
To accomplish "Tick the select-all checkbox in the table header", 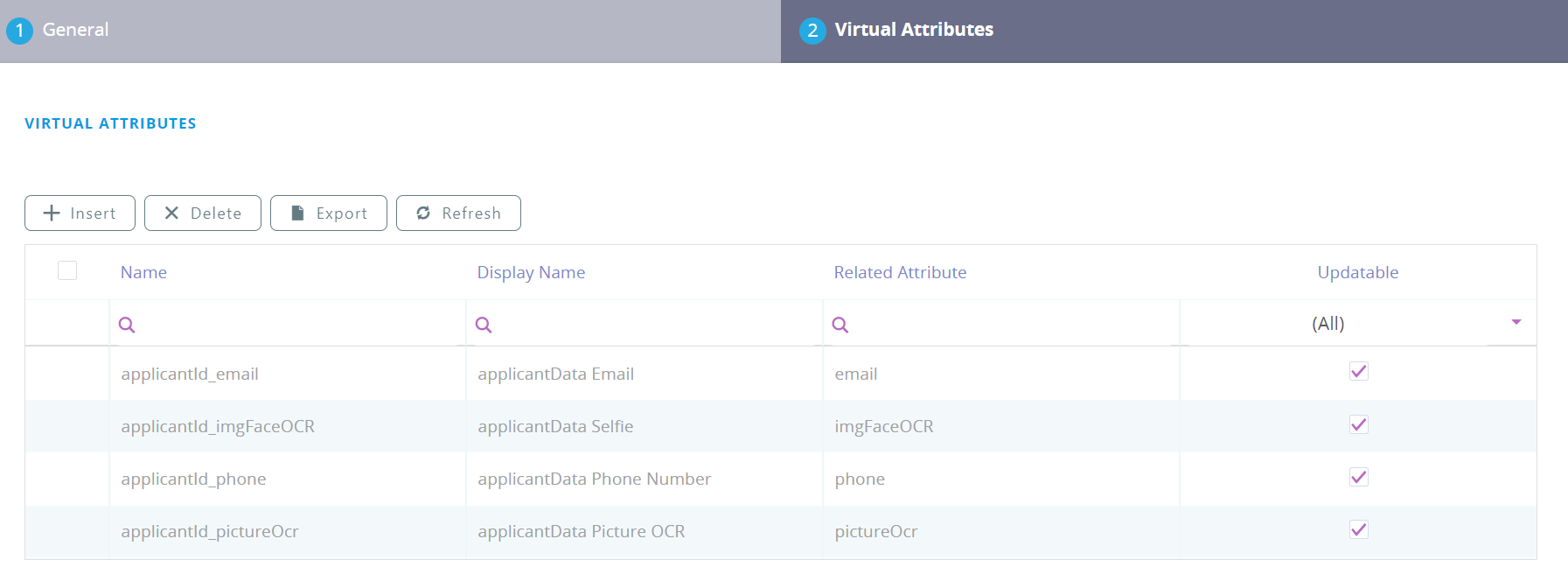I will click(x=67, y=270).
